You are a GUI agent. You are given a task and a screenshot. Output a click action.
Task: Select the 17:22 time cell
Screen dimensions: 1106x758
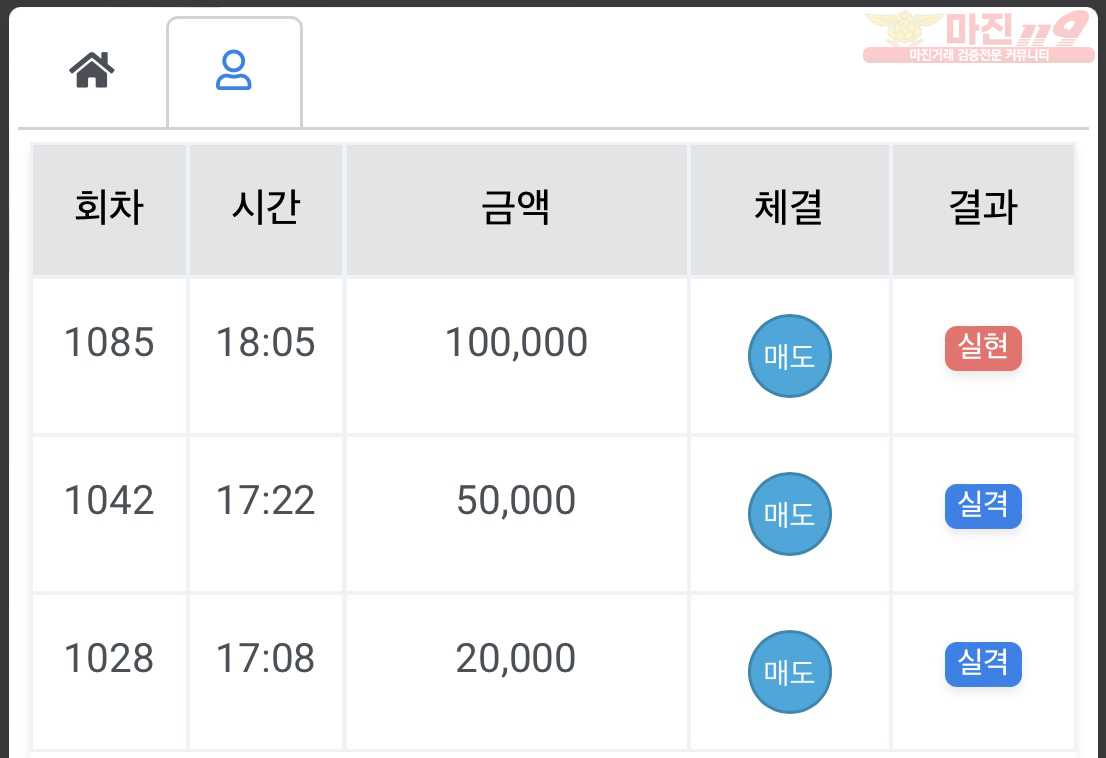click(266, 514)
